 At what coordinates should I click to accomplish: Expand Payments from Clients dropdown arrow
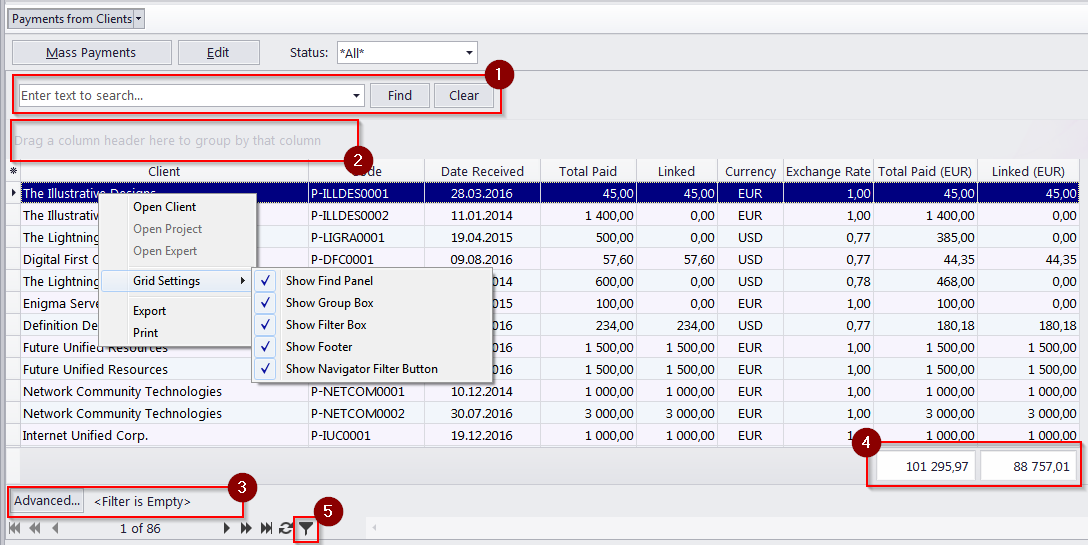pos(139,19)
